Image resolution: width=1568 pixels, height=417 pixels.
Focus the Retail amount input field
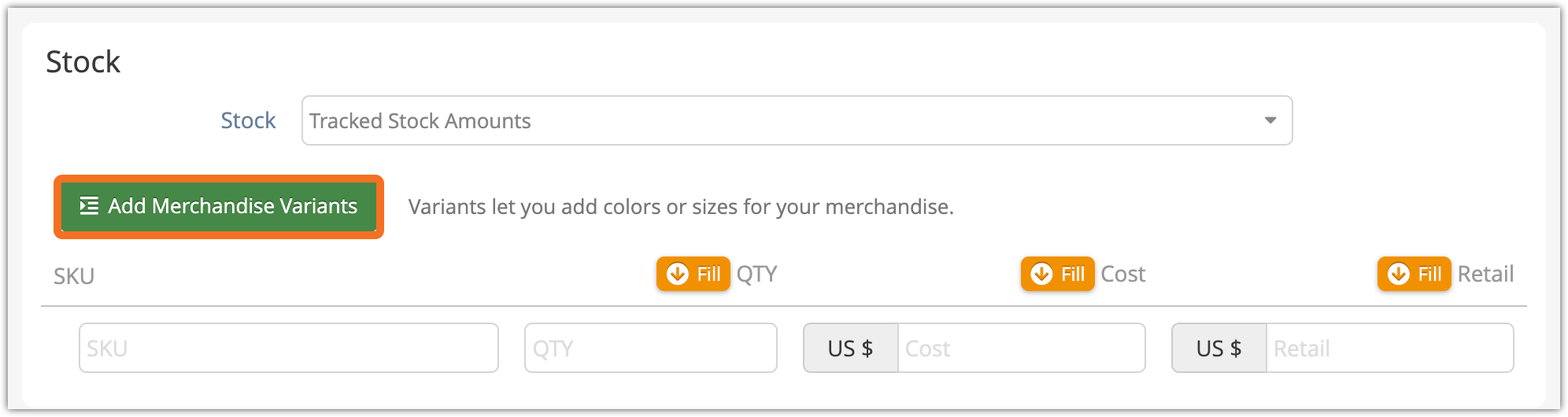[x=1389, y=348]
